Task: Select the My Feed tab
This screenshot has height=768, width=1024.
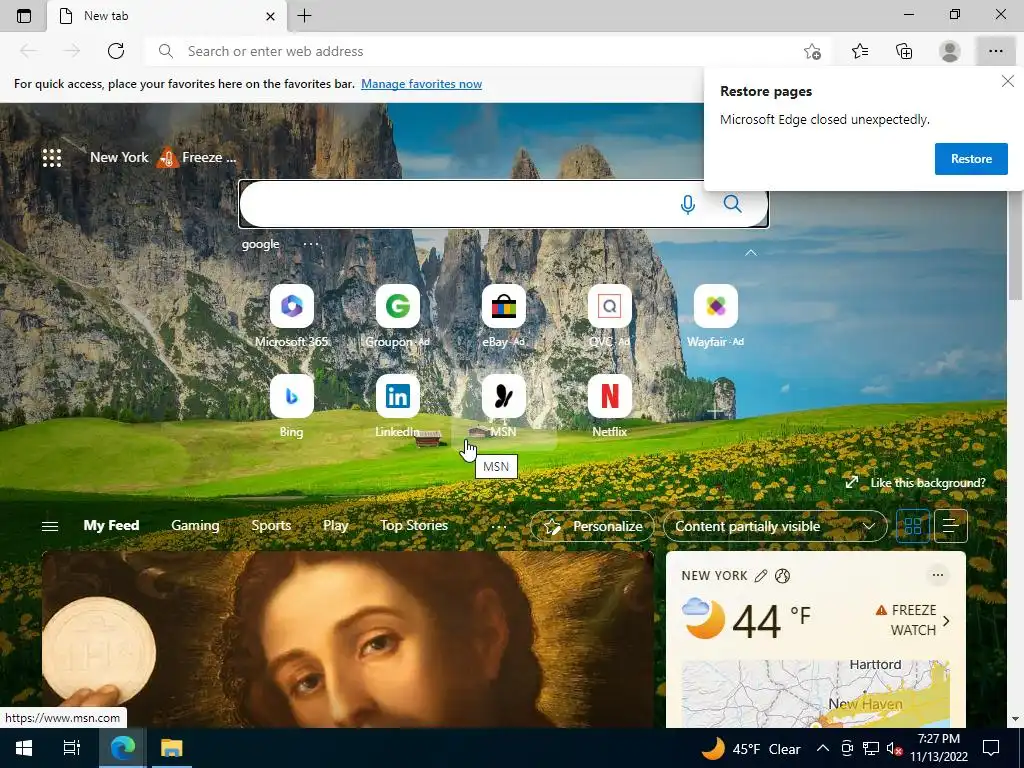Action: 111,525
